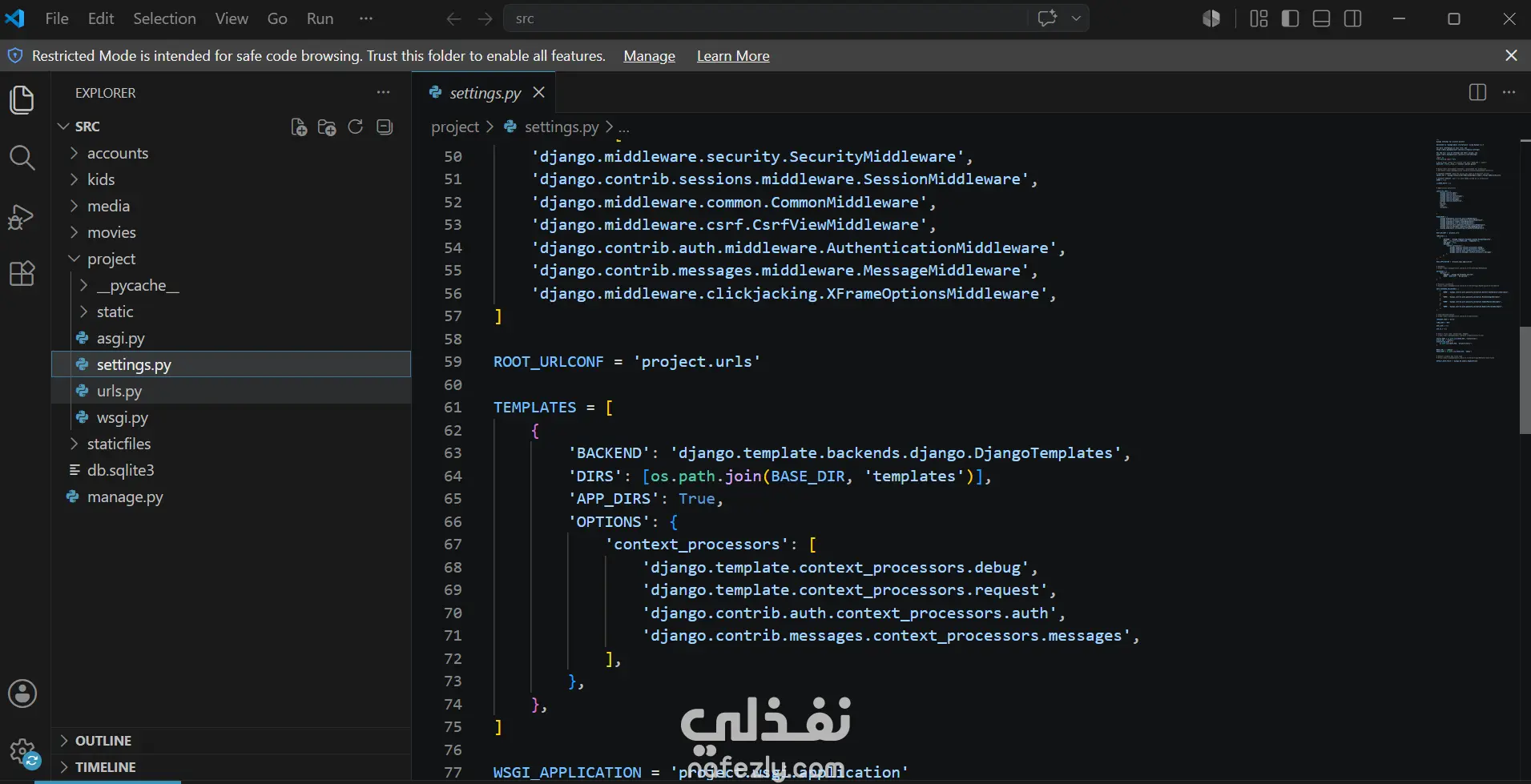
Task: Go back using the navigation arrow
Action: [453, 18]
